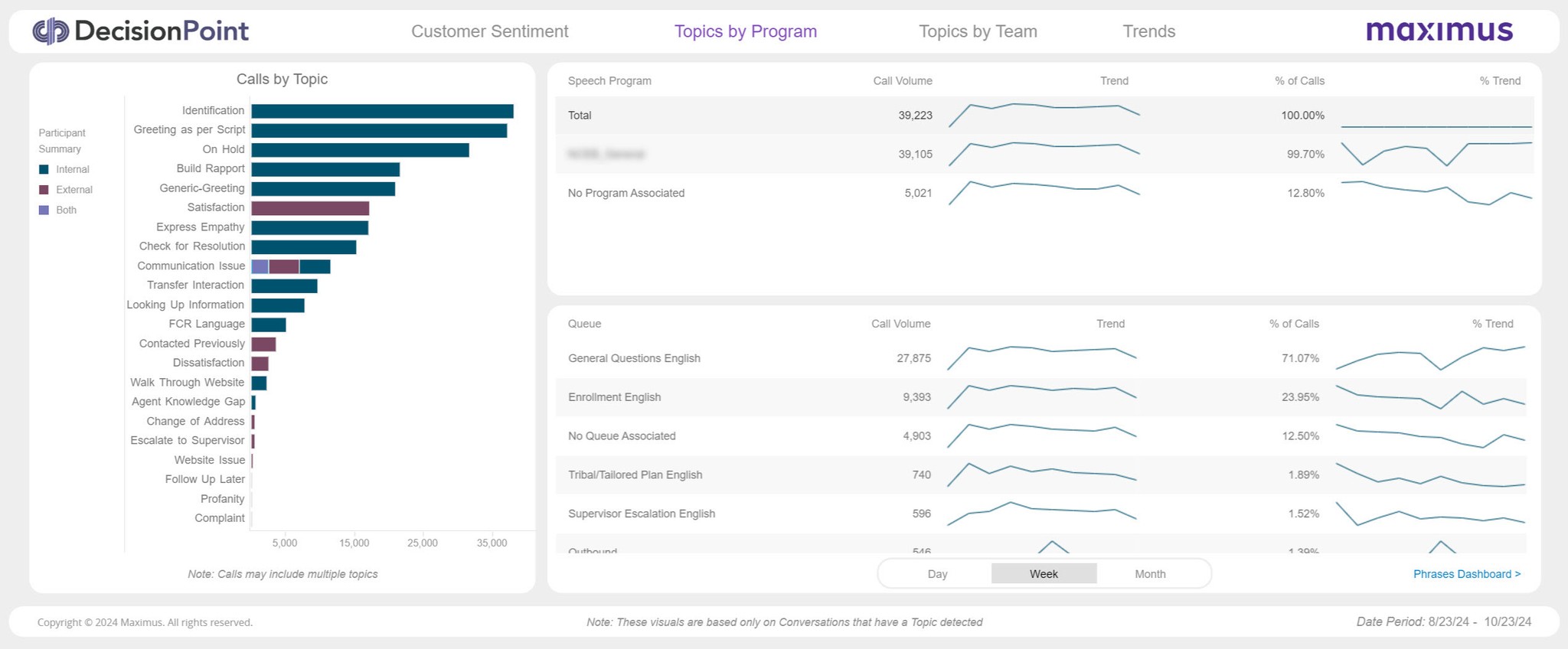1568x649 pixels.
Task: Click the Supervisor Escalation English trend sparkline
Action: coord(1042,514)
